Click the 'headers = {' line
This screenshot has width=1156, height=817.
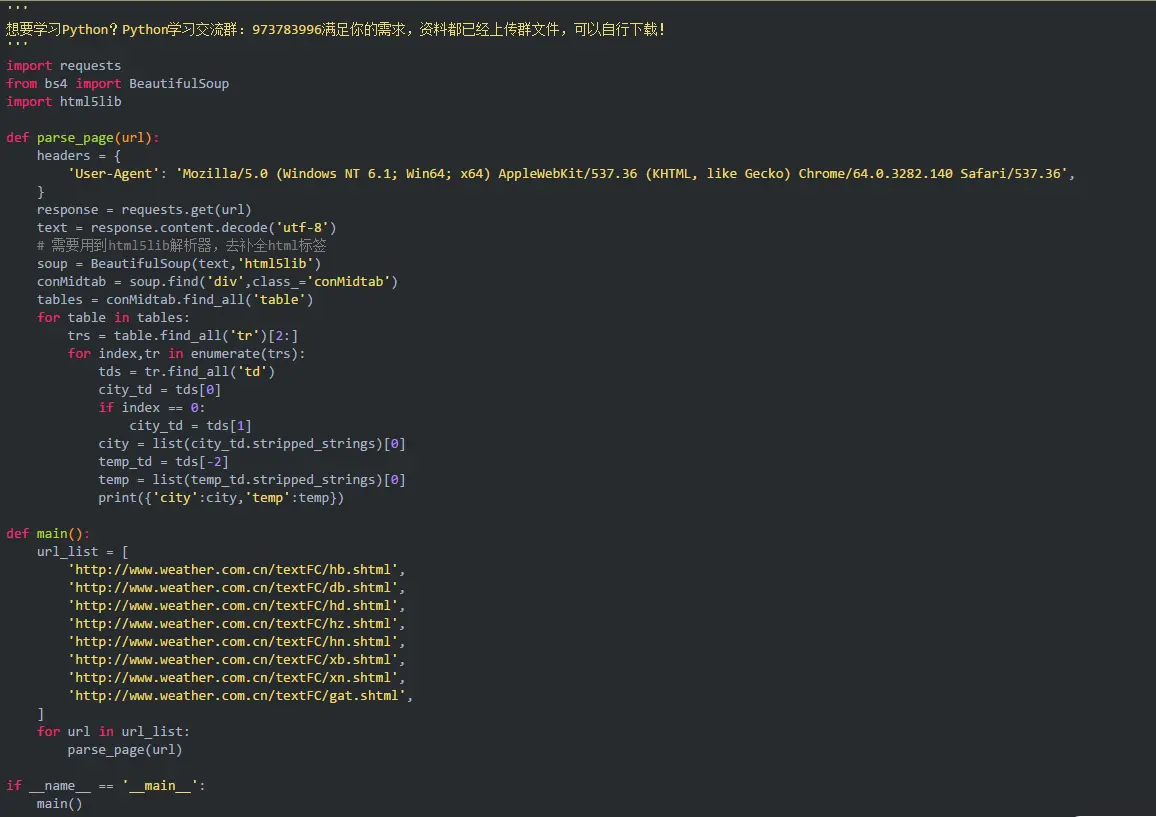[x=79, y=156]
